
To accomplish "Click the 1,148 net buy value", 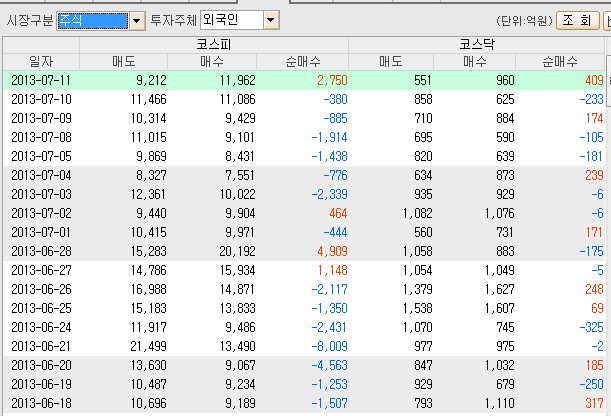I will 332,270.
